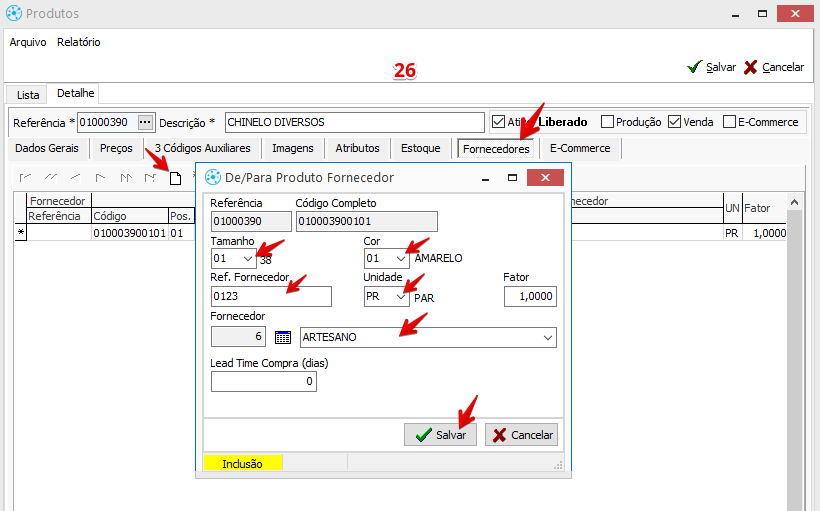The width and height of the screenshot is (820, 511).
Task: Uncheck the Venda checkbox
Action: (675, 122)
